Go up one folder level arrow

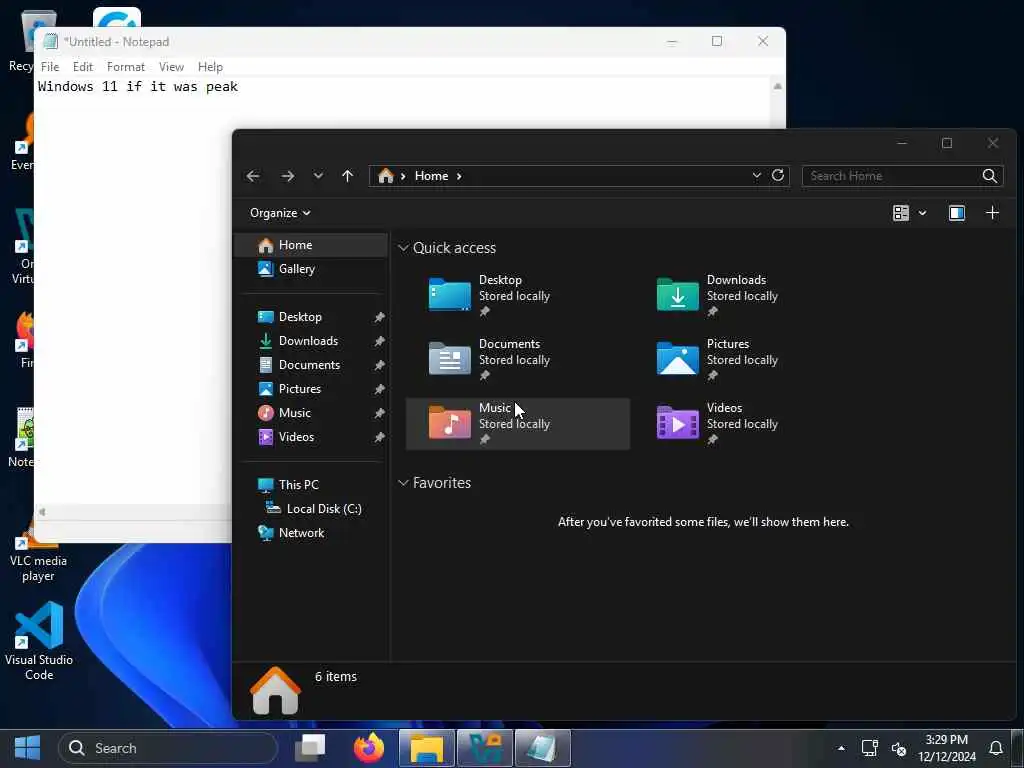[347, 176]
